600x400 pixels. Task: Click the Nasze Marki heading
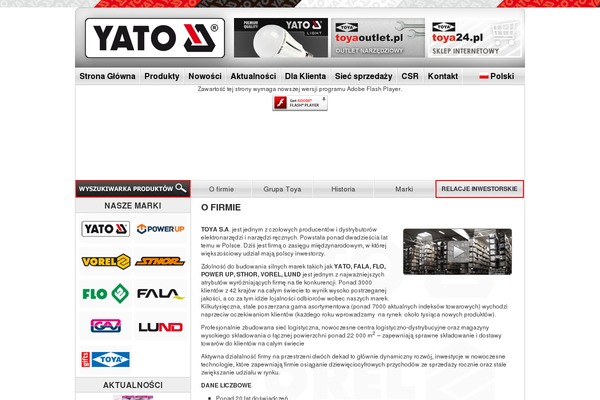133,206
